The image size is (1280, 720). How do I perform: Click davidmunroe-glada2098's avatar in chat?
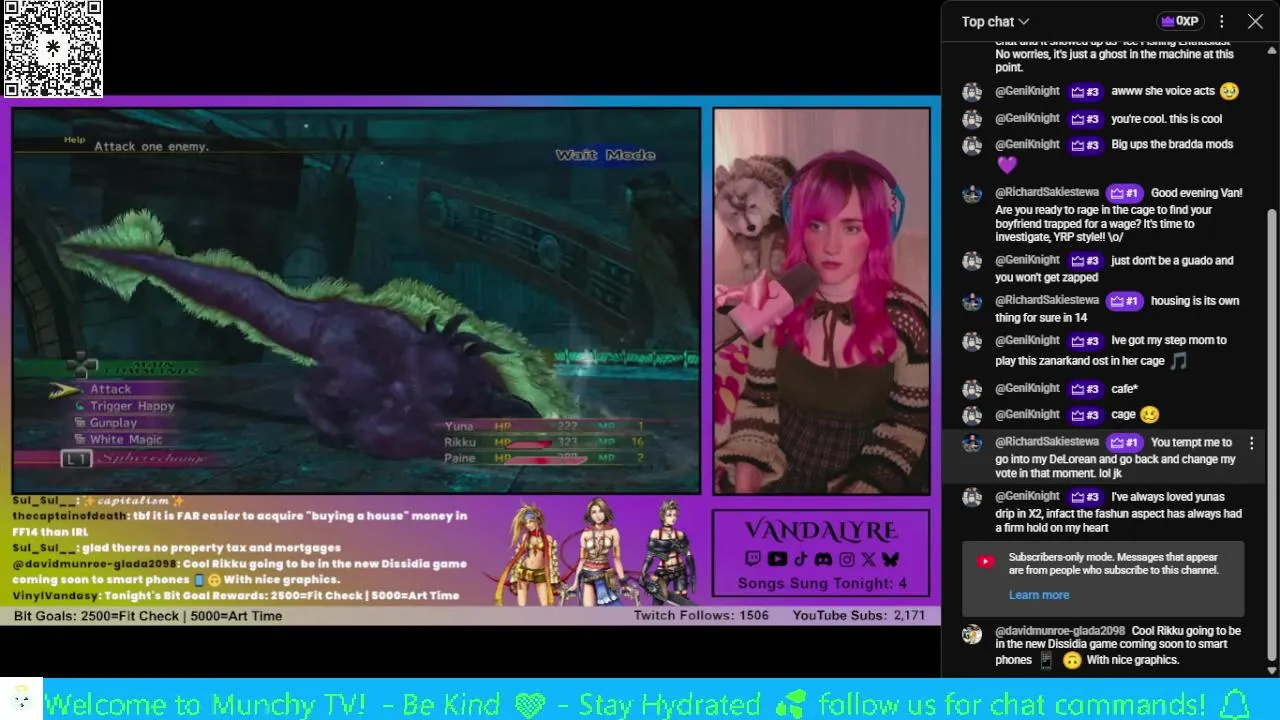pyautogui.click(x=971, y=634)
